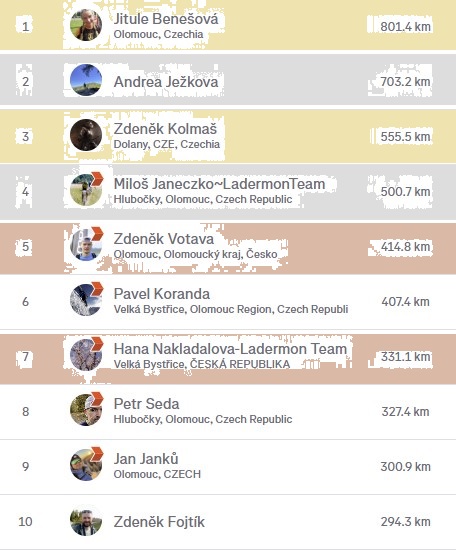Click Hana Nakladalova-Ladermon Team name
This screenshot has width=456, height=550.
[x=230, y=349]
